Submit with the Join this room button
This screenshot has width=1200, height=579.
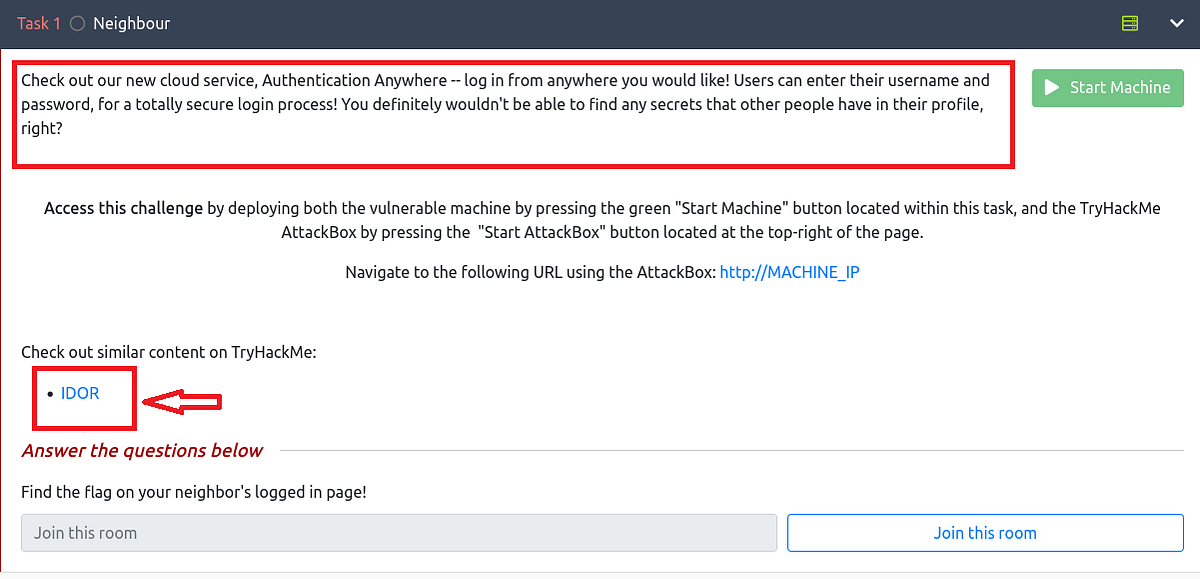click(985, 532)
